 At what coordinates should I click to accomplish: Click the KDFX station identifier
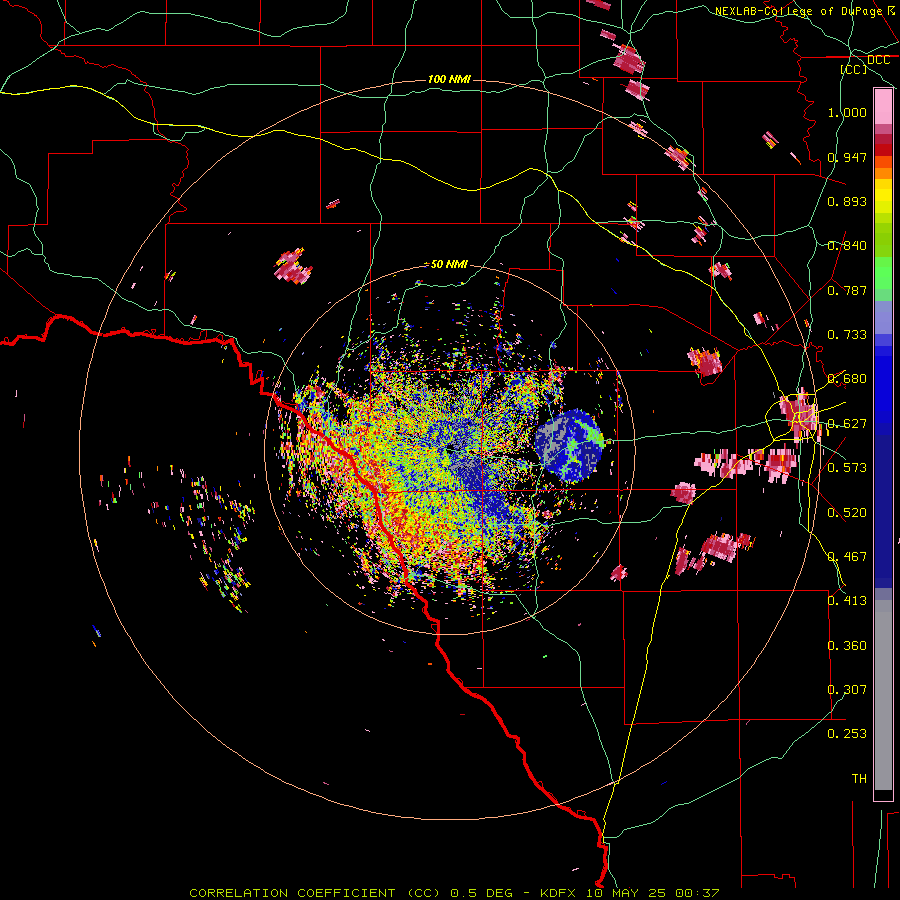coord(560,893)
